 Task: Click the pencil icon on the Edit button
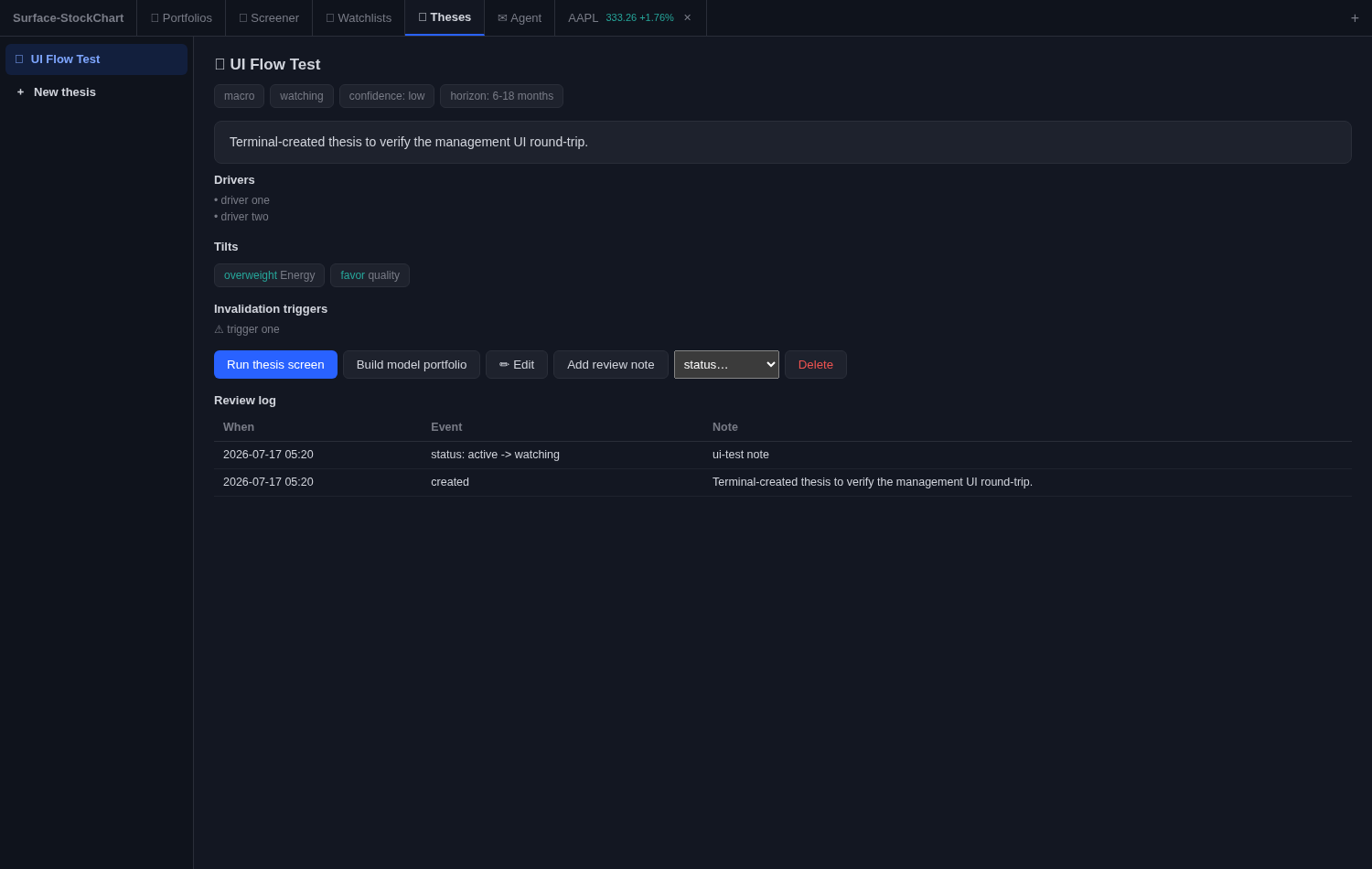[x=504, y=365]
